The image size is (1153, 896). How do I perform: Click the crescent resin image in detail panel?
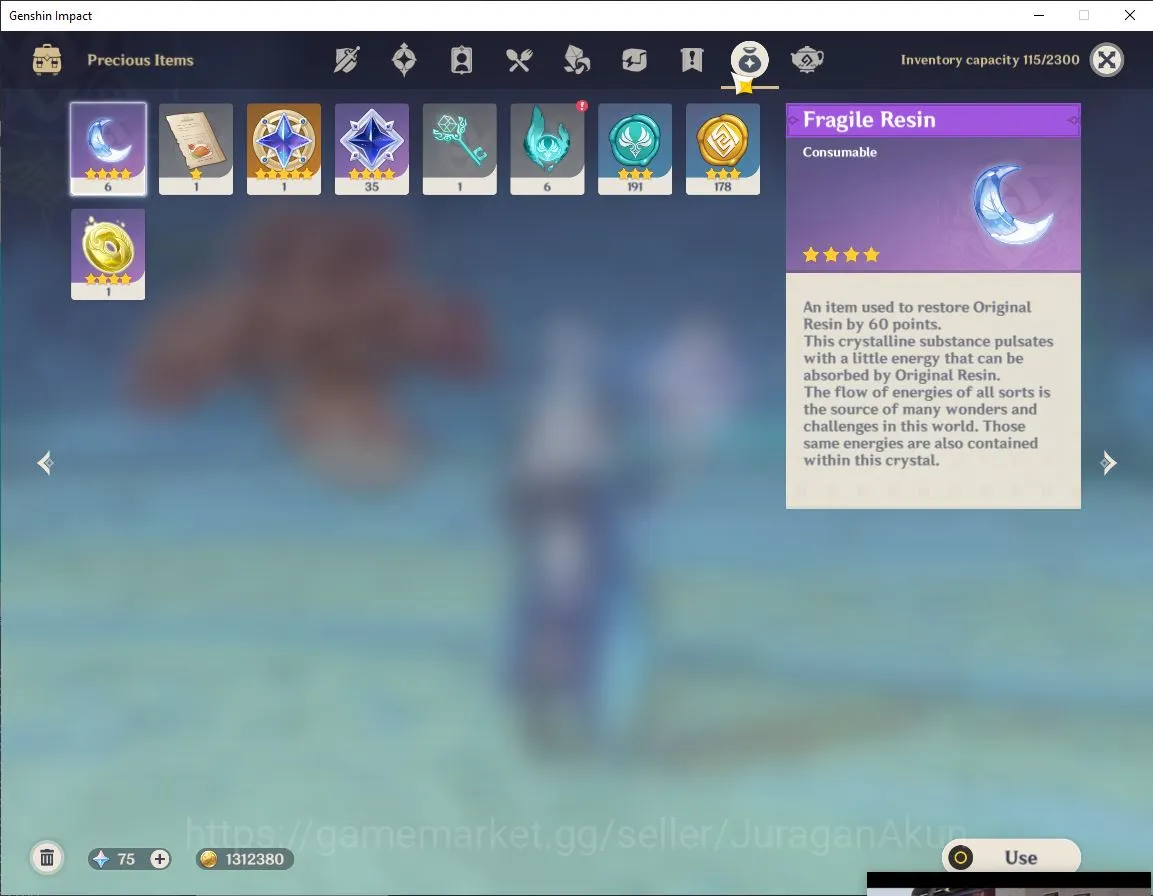(x=1012, y=205)
